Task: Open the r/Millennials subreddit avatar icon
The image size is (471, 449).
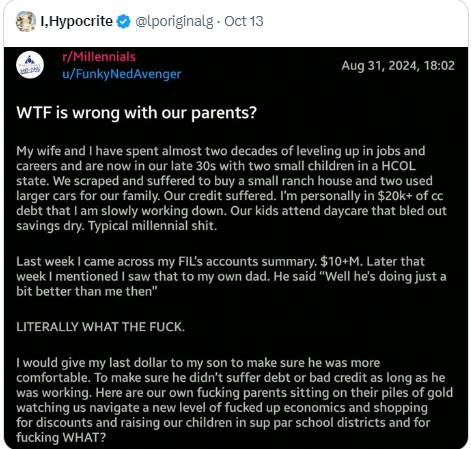Action: (x=30, y=65)
